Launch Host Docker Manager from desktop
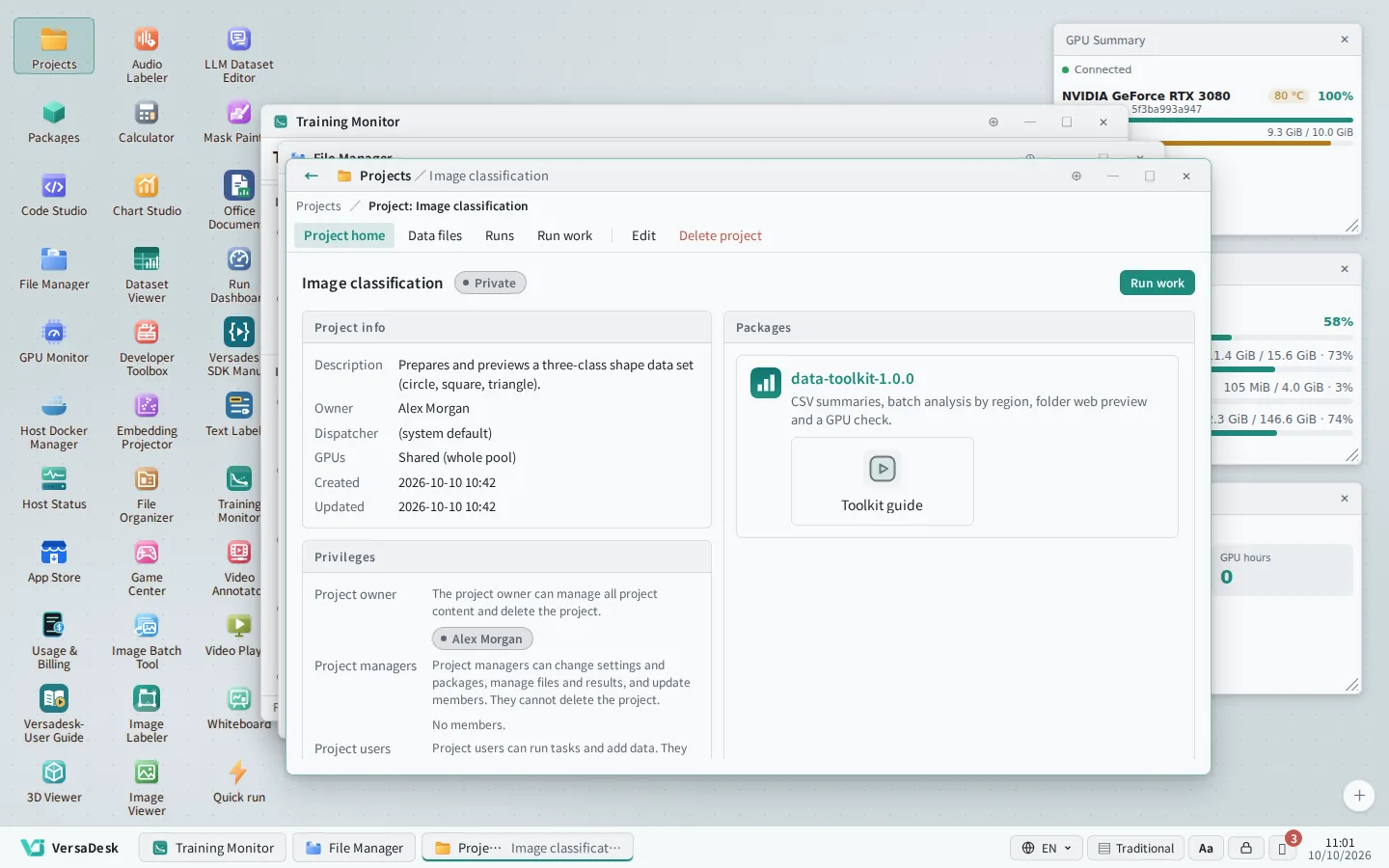1389x868 pixels. [x=54, y=421]
